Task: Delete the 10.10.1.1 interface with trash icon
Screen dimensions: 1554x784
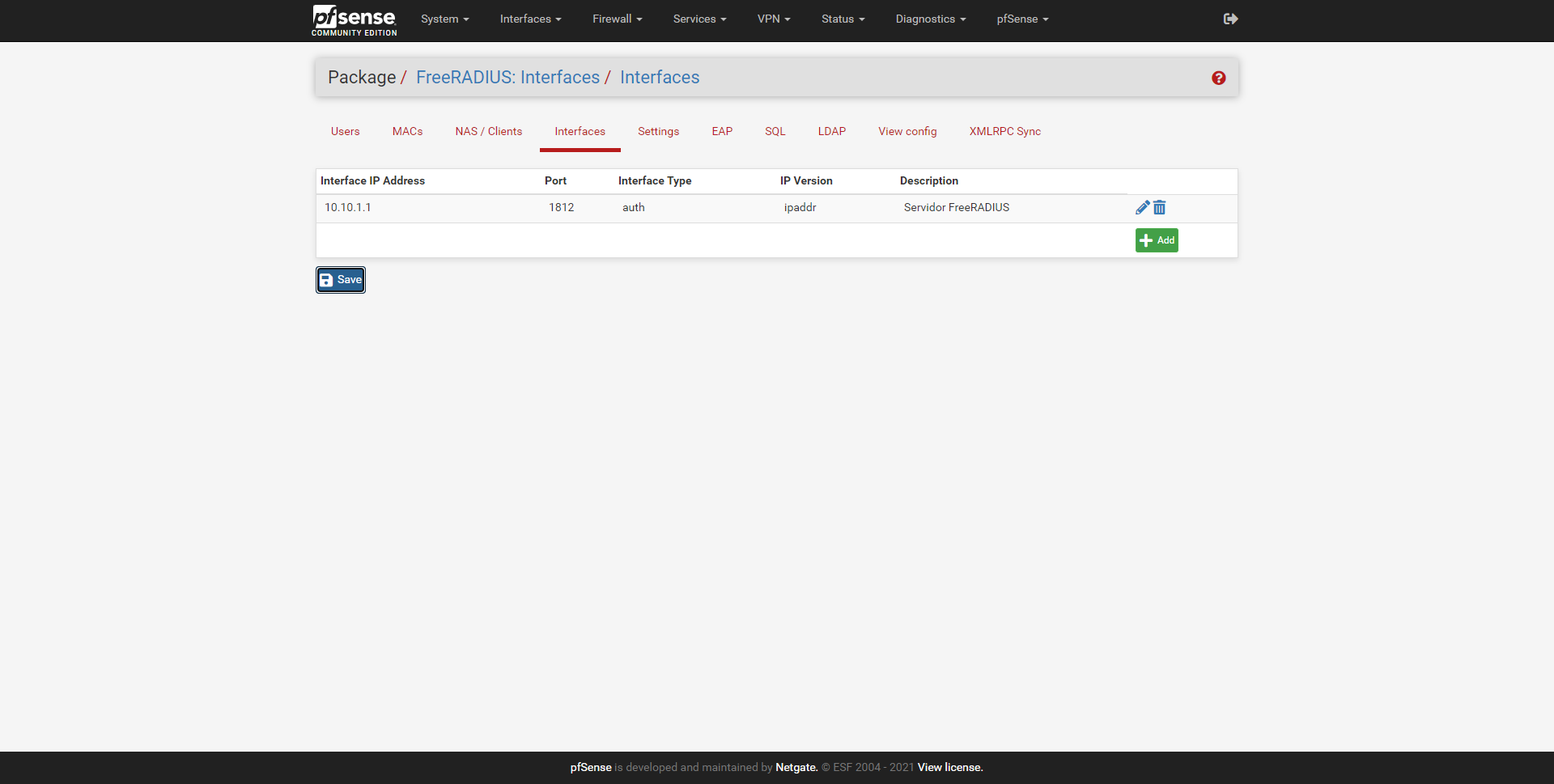Action: [1160, 208]
